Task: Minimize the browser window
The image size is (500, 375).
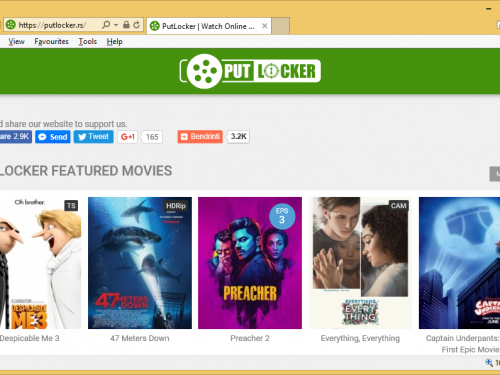Action: 488,9
